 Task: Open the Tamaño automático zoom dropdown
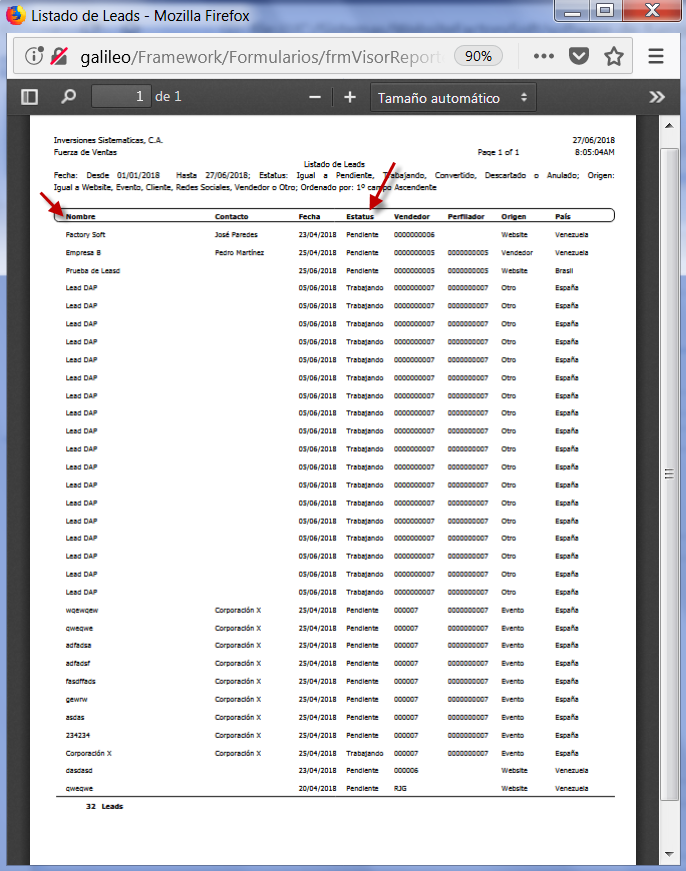(453, 98)
